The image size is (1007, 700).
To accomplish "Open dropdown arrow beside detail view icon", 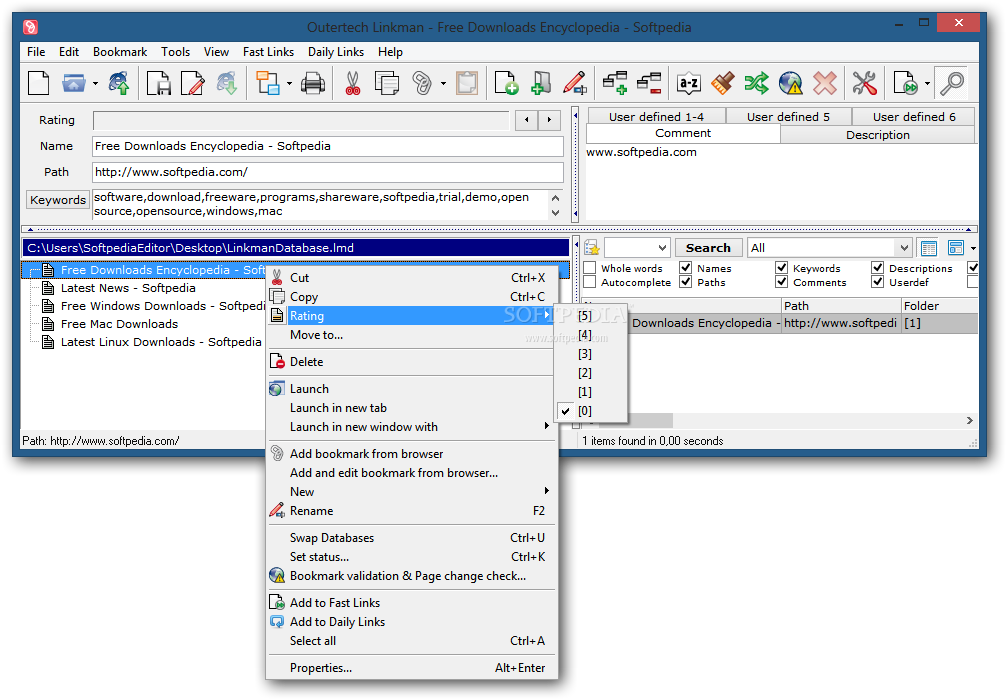I will coord(974,248).
